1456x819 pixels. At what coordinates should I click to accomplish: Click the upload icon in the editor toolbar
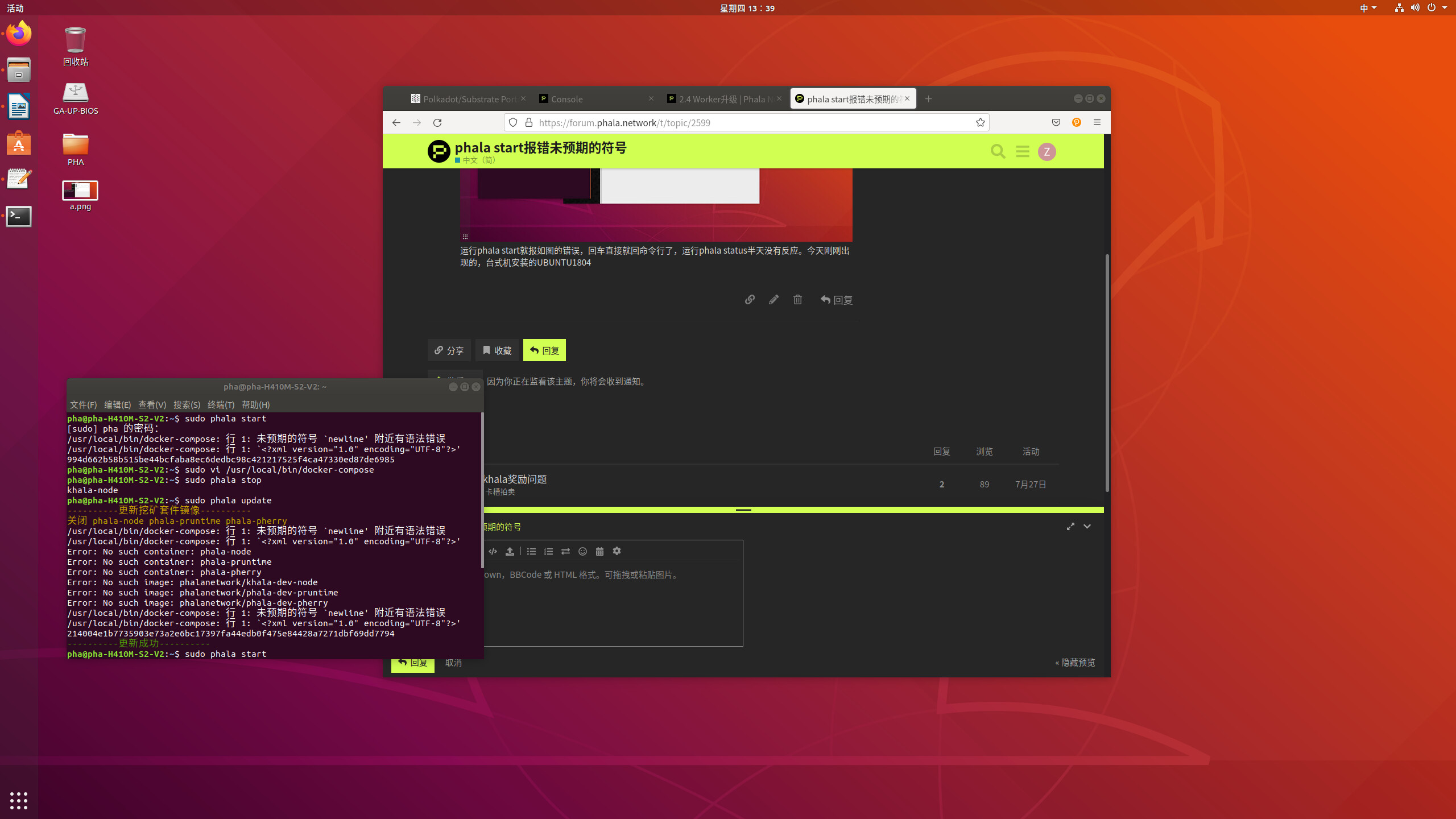pos(510,551)
